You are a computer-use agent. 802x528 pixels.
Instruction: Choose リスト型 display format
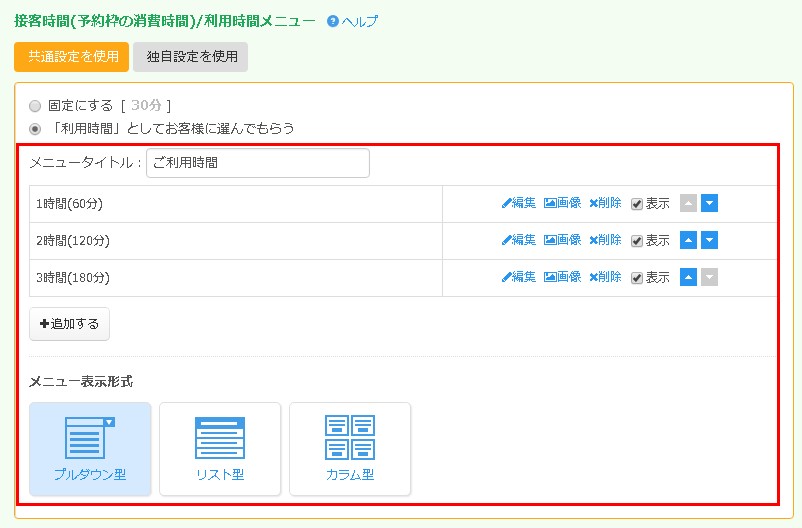click(220, 449)
